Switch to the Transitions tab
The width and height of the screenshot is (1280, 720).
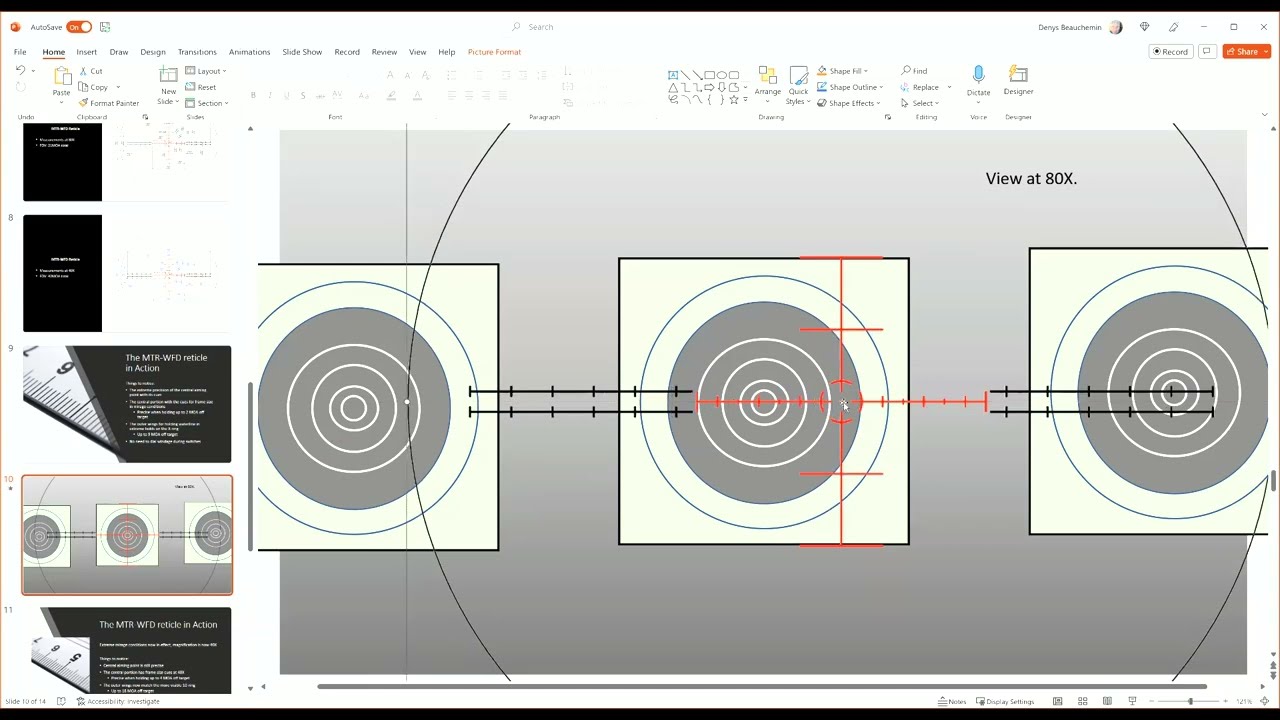click(x=197, y=52)
